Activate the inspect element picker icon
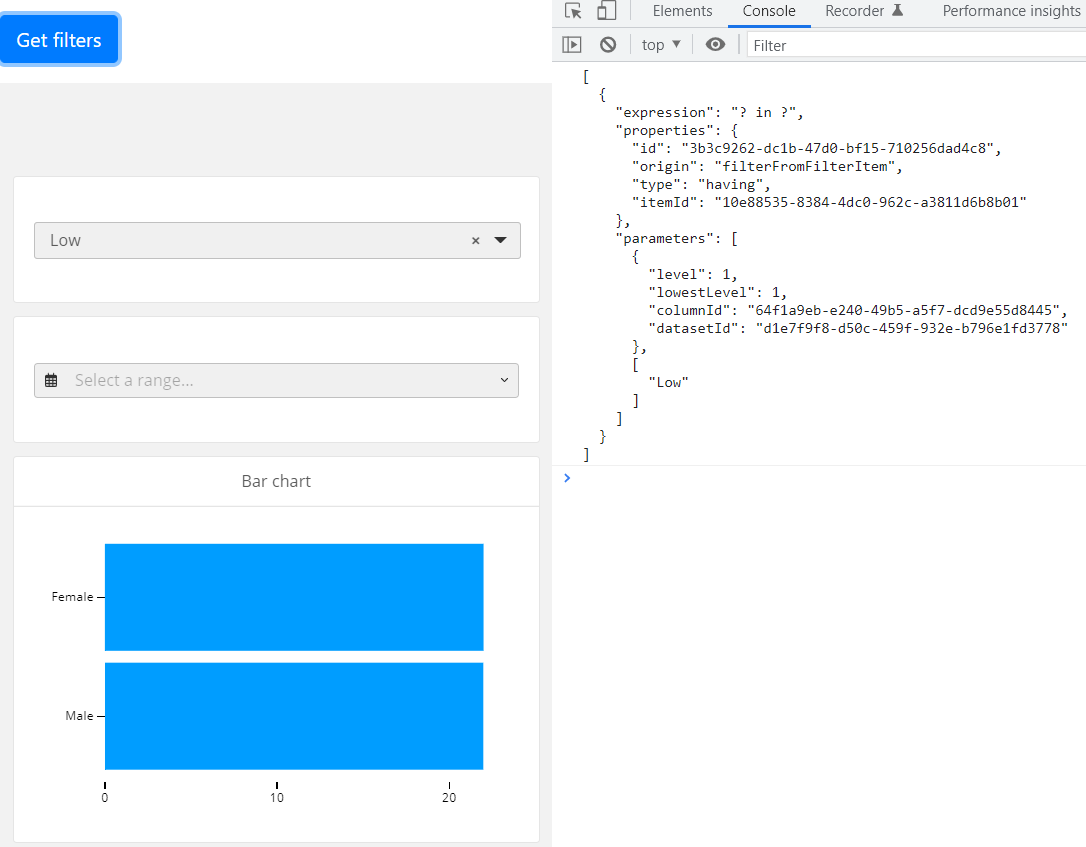The height and width of the screenshot is (847, 1086). coord(573,12)
